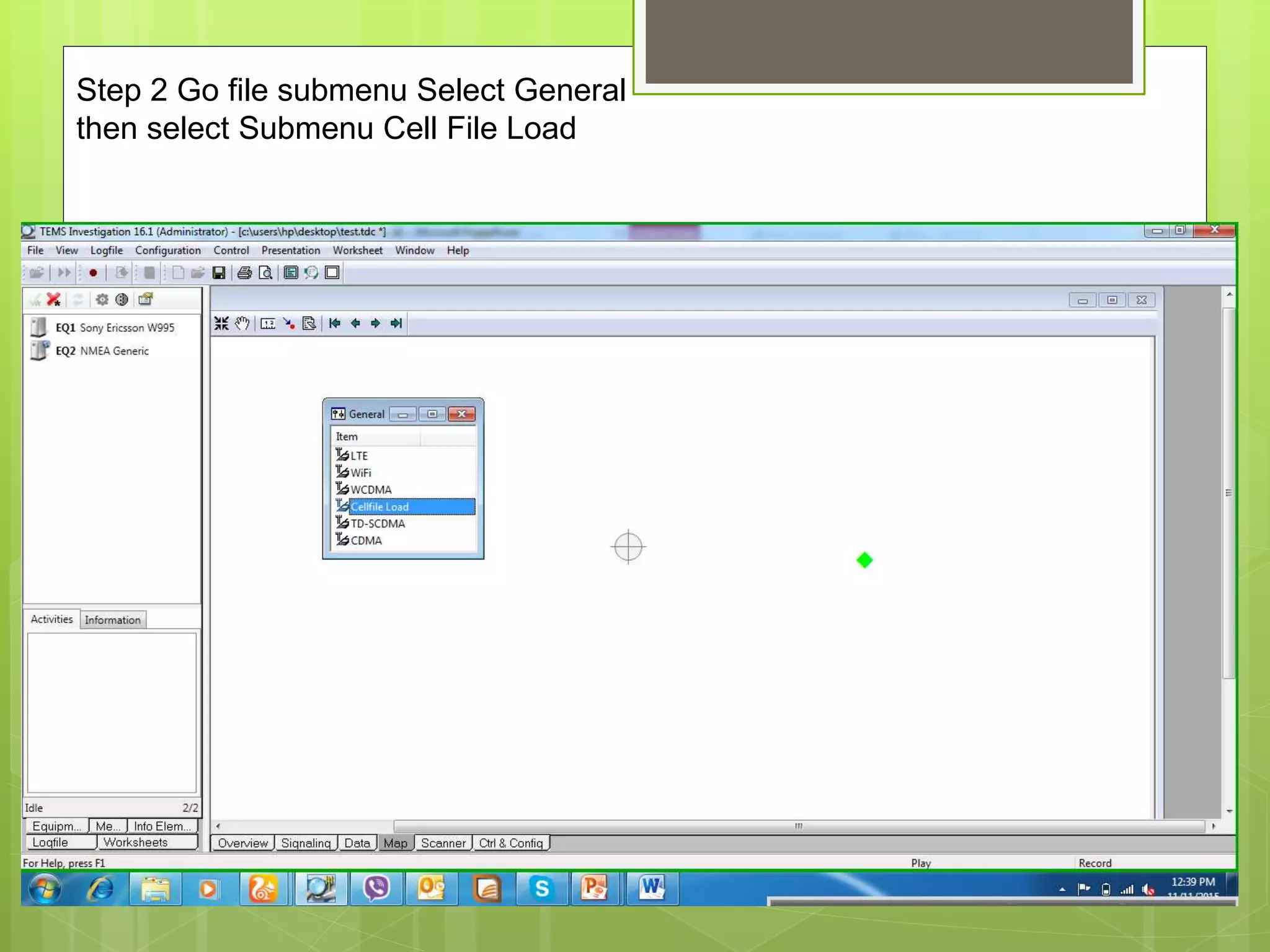Click the layer control icon in map toolbar
The width and height of the screenshot is (1270, 952).
[x=309, y=324]
